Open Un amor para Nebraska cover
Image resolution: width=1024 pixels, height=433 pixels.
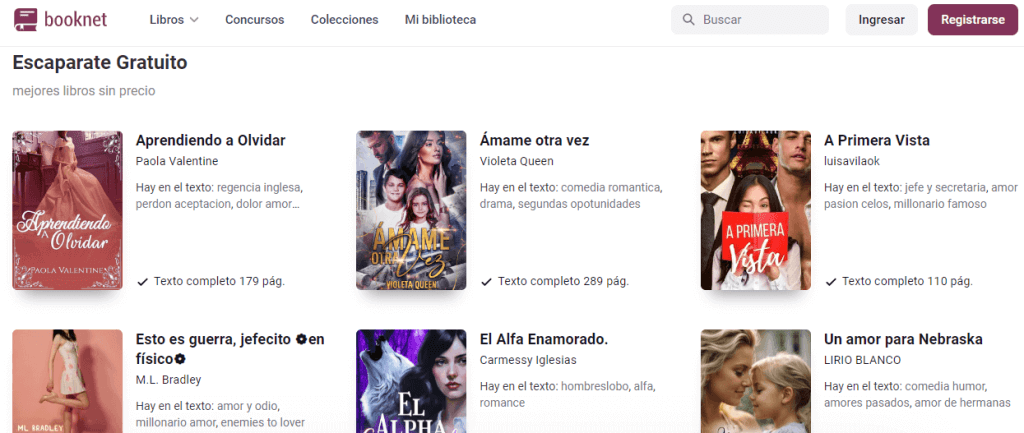click(x=756, y=381)
